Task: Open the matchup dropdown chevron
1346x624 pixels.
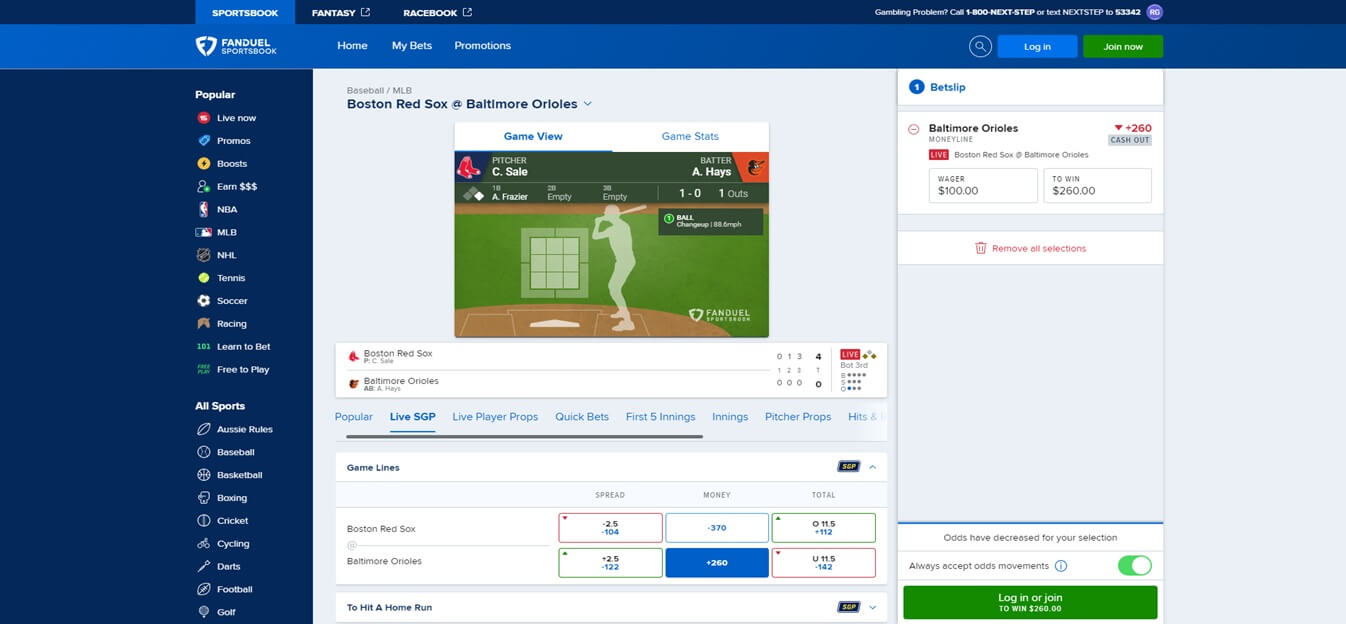Action: point(588,104)
